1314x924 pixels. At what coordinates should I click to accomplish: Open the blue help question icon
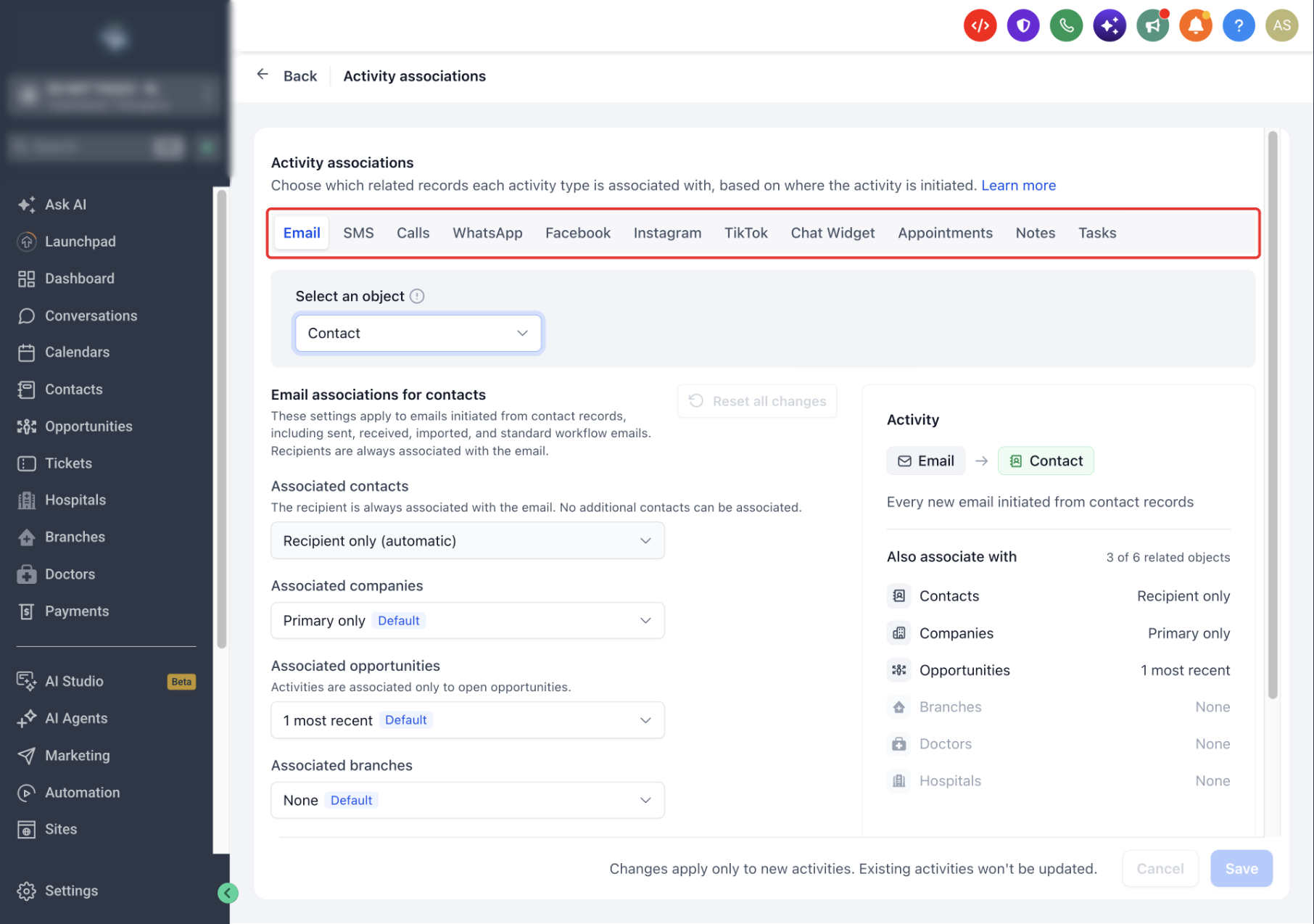pos(1239,26)
